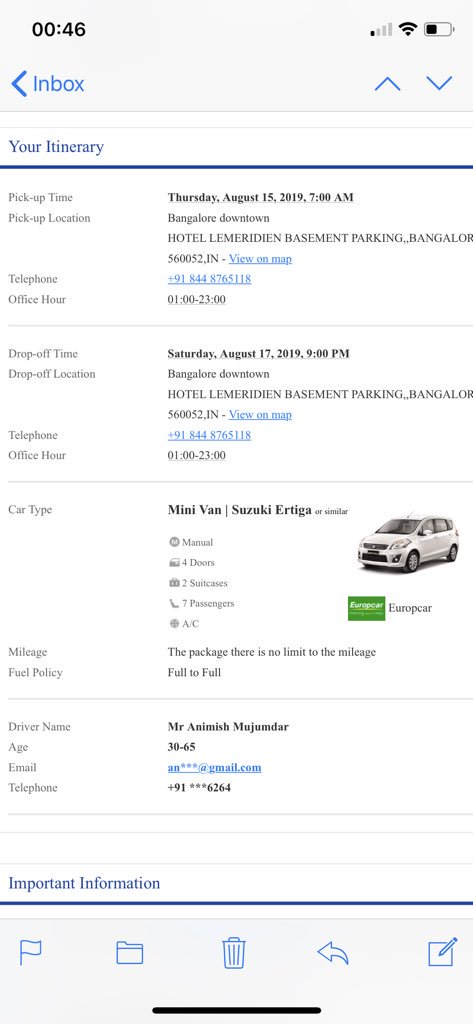This screenshot has width=473, height=1024.
Task: Tap pick-up location Bangalore downtown
Action: [218, 218]
